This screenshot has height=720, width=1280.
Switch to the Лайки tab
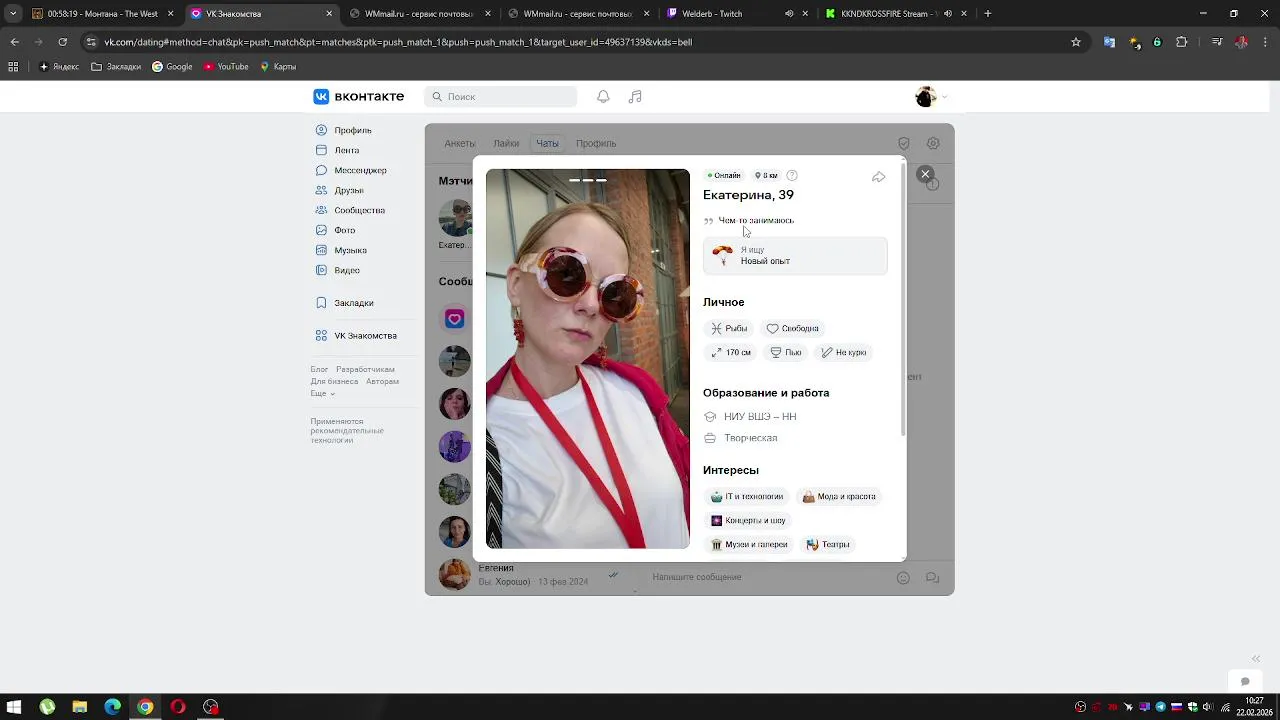[506, 143]
